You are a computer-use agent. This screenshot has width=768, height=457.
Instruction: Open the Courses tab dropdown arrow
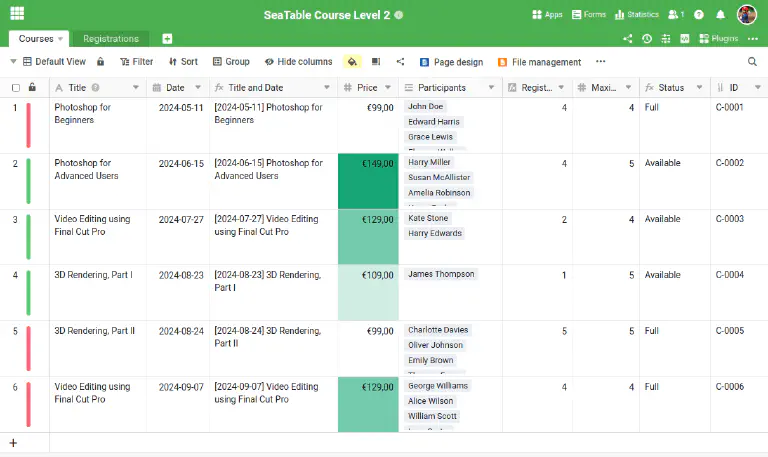coord(61,39)
